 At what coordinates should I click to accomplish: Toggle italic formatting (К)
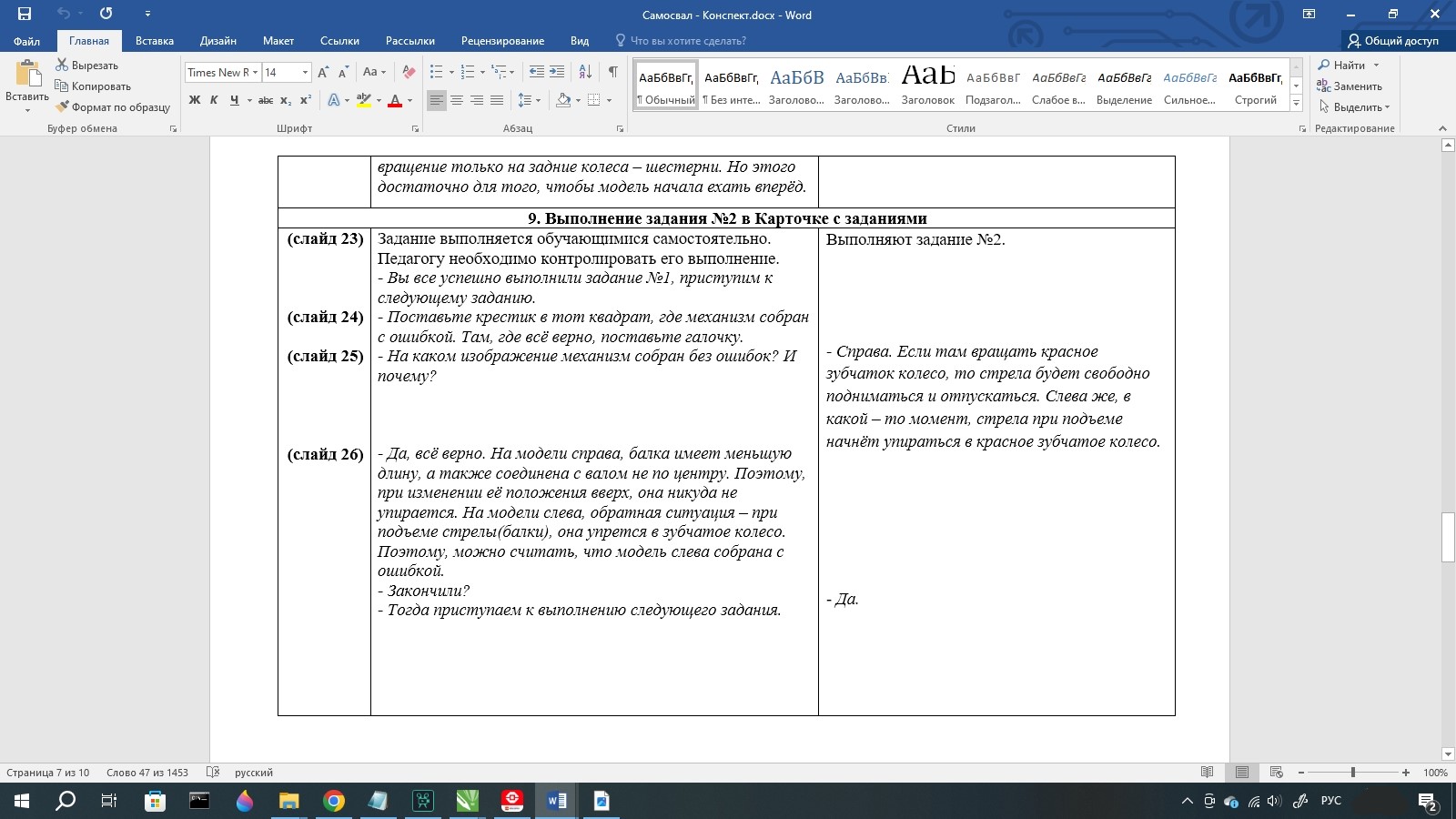[214, 100]
